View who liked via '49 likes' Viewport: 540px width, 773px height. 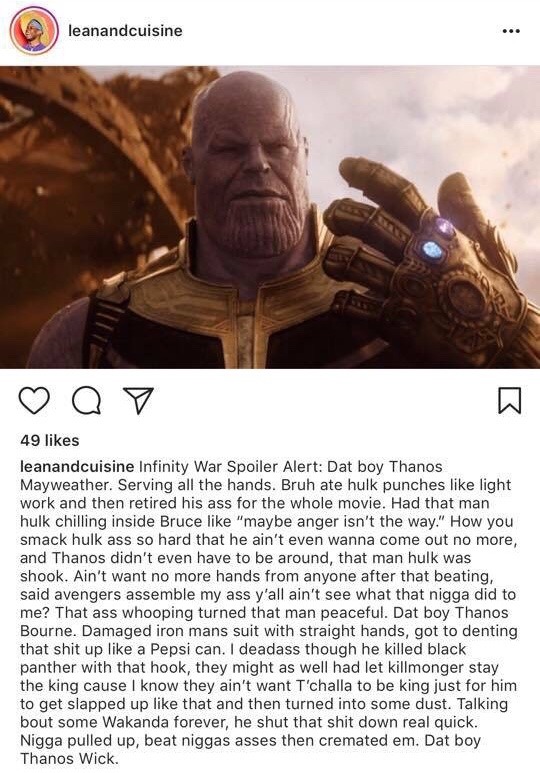[49, 440]
